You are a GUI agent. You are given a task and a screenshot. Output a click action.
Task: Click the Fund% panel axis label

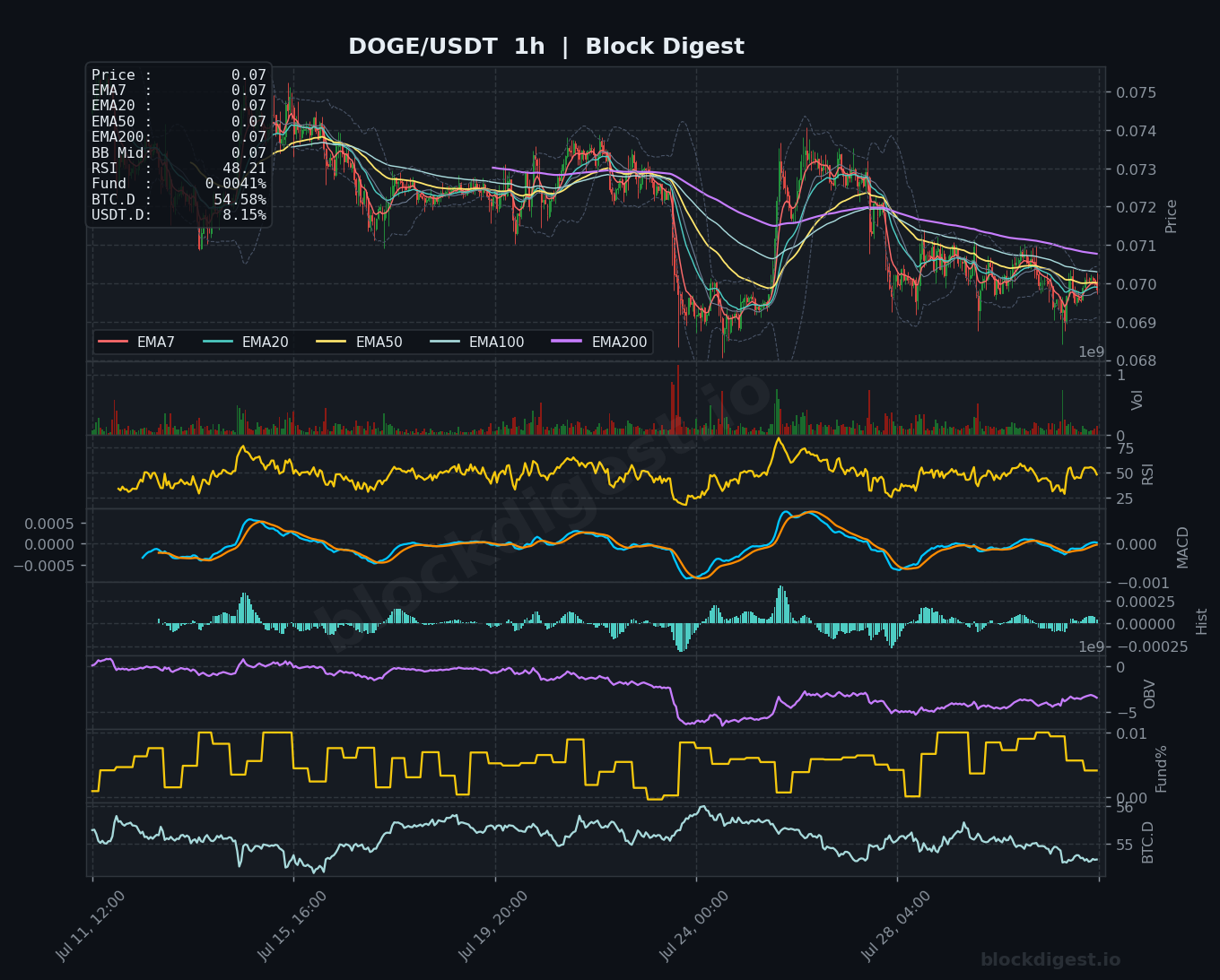(1161, 768)
